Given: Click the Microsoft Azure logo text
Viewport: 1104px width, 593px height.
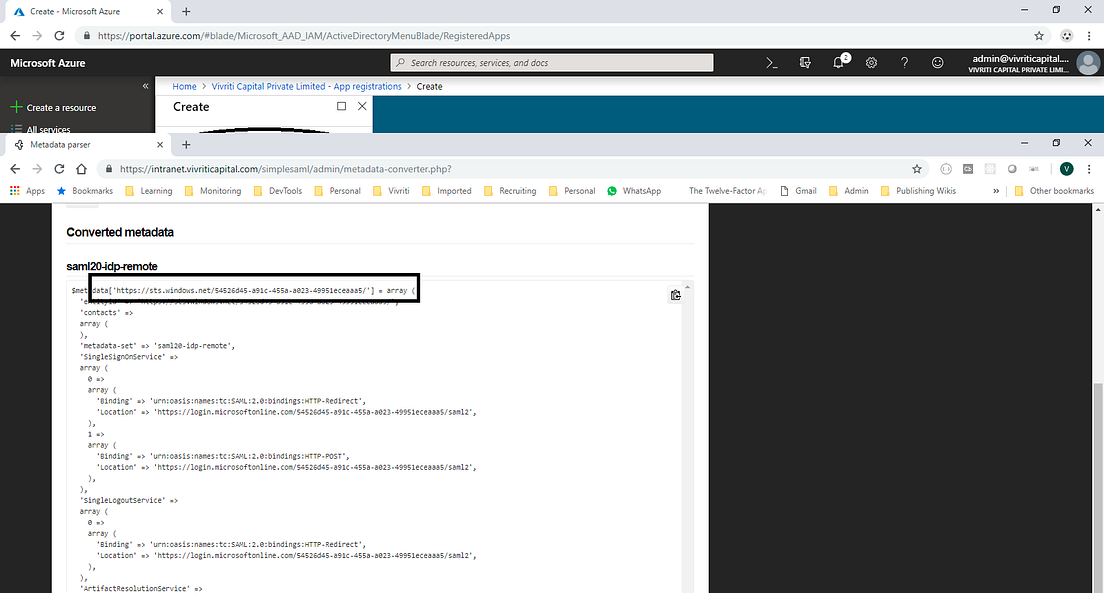Looking at the screenshot, I should point(48,63).
